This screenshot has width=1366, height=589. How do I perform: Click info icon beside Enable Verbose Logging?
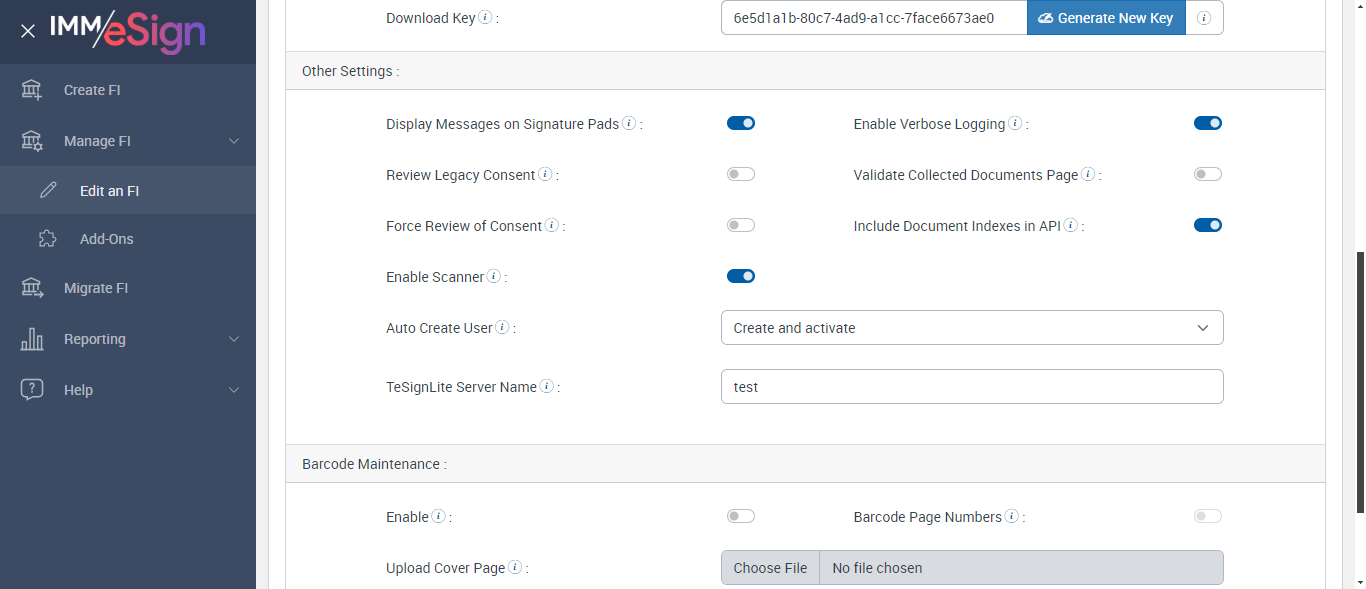[x=1015, y=124]
